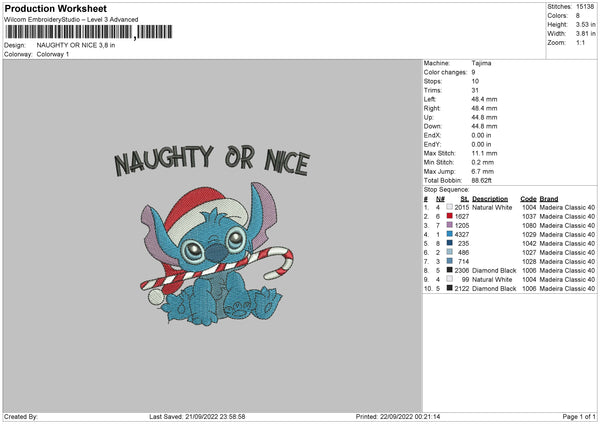Click the Page 1 of 1 indicator

579,416
